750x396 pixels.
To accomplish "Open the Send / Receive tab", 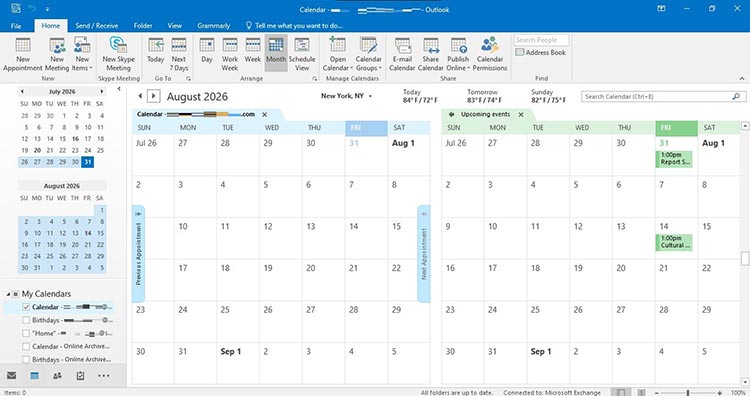I will [x=97, y=26].
